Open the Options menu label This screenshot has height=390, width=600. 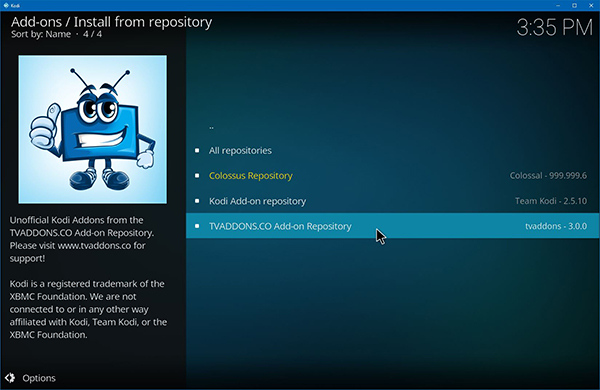click(x=39, y=378)
